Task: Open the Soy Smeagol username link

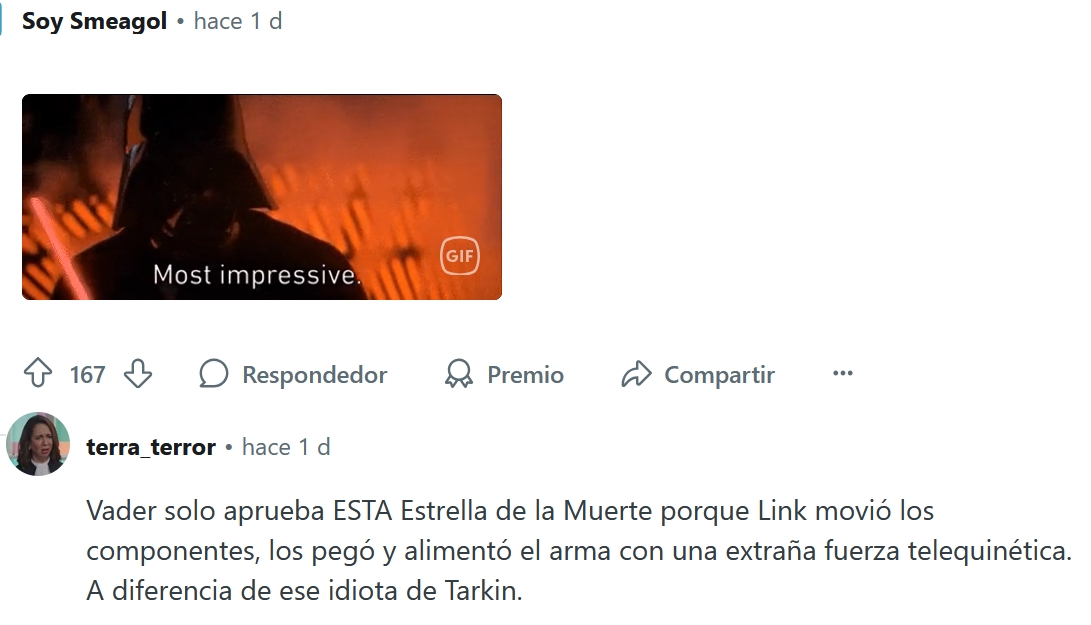Action: click(94, 21)
